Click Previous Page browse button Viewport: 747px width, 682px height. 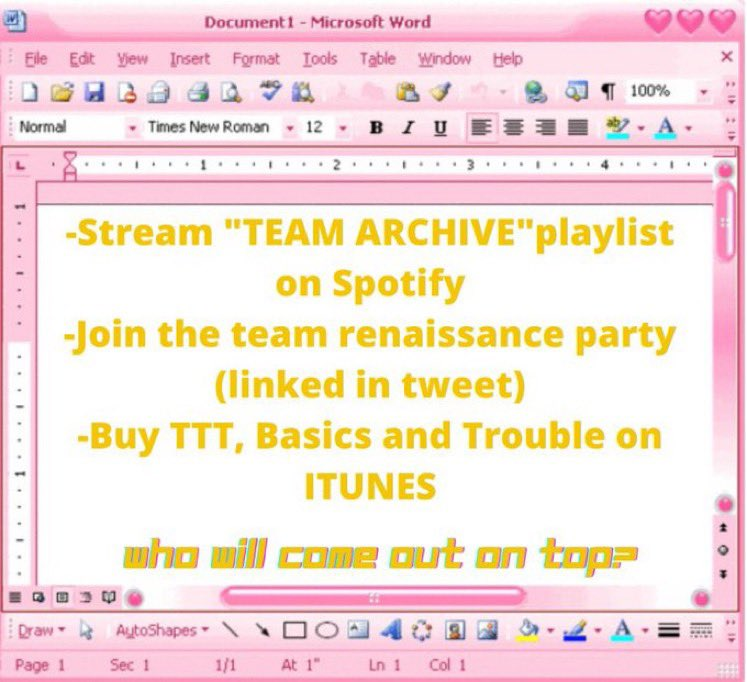pos(724,528)
